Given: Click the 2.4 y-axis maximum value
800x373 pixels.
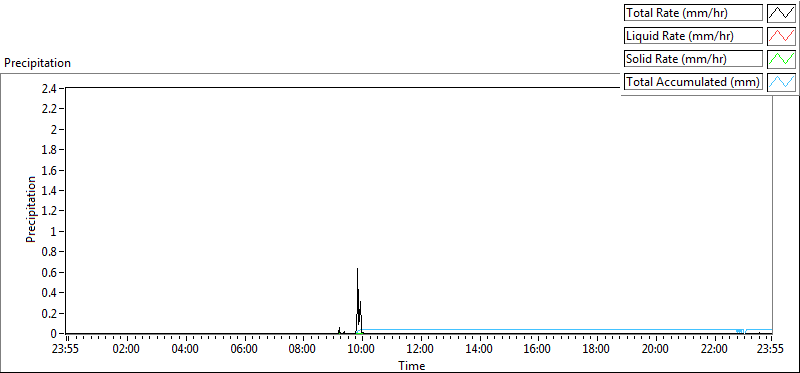Looking at the screenshot, I should tap(49, 88).
